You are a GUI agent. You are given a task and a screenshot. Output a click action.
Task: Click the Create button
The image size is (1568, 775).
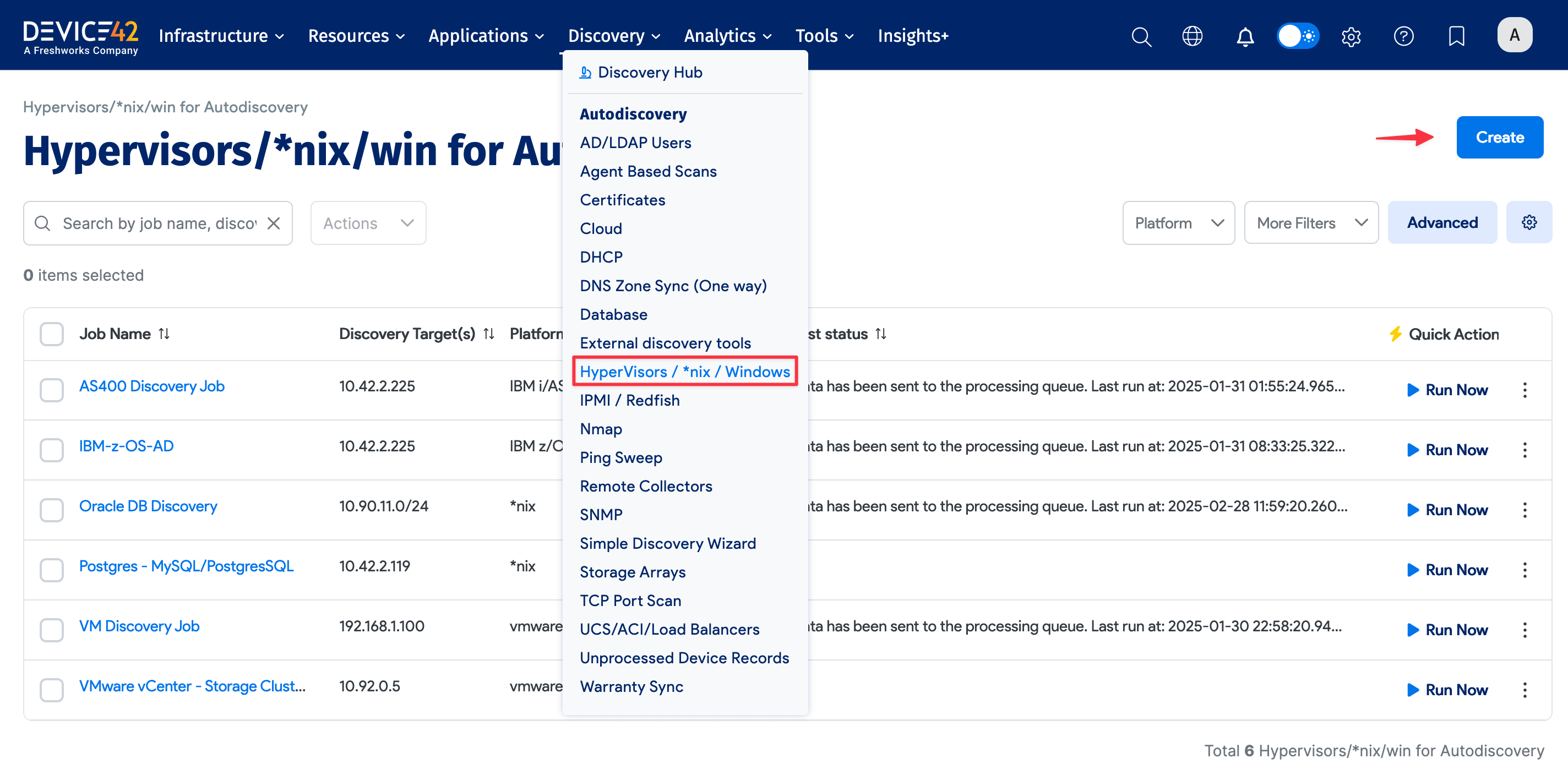[1499, 137]
